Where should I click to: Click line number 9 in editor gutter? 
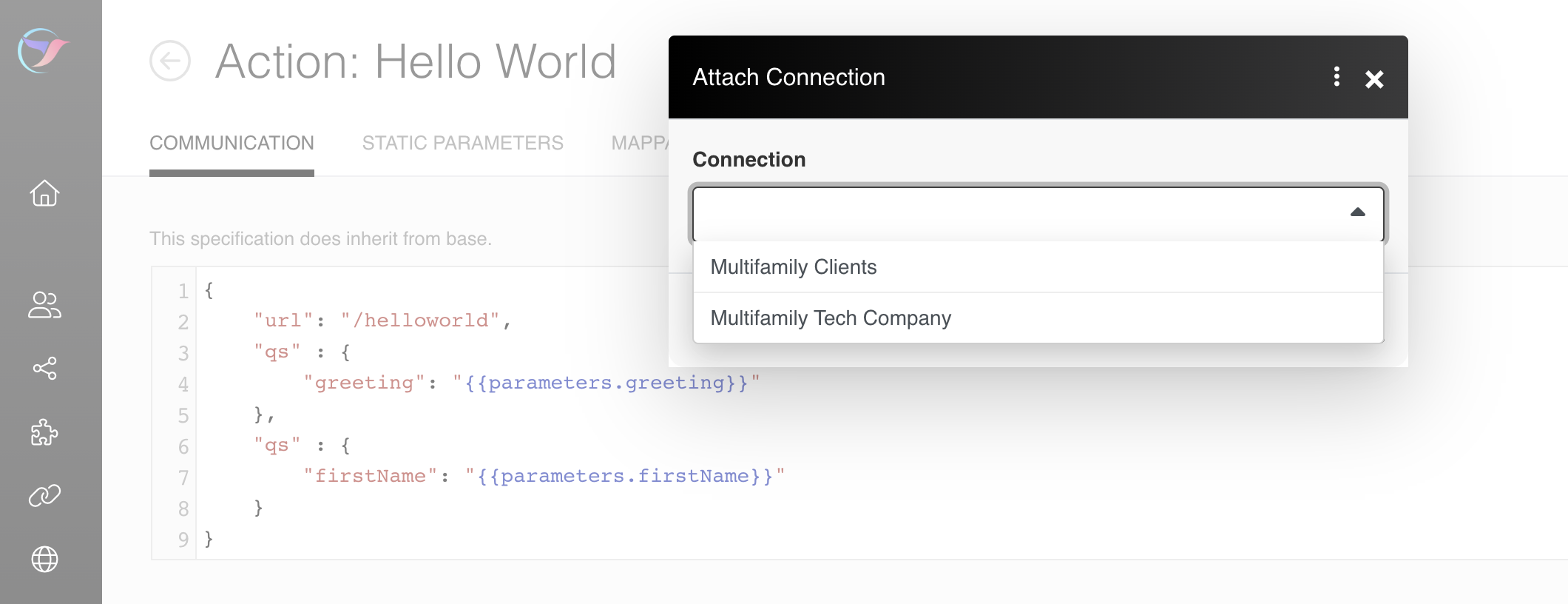[183, 540]
